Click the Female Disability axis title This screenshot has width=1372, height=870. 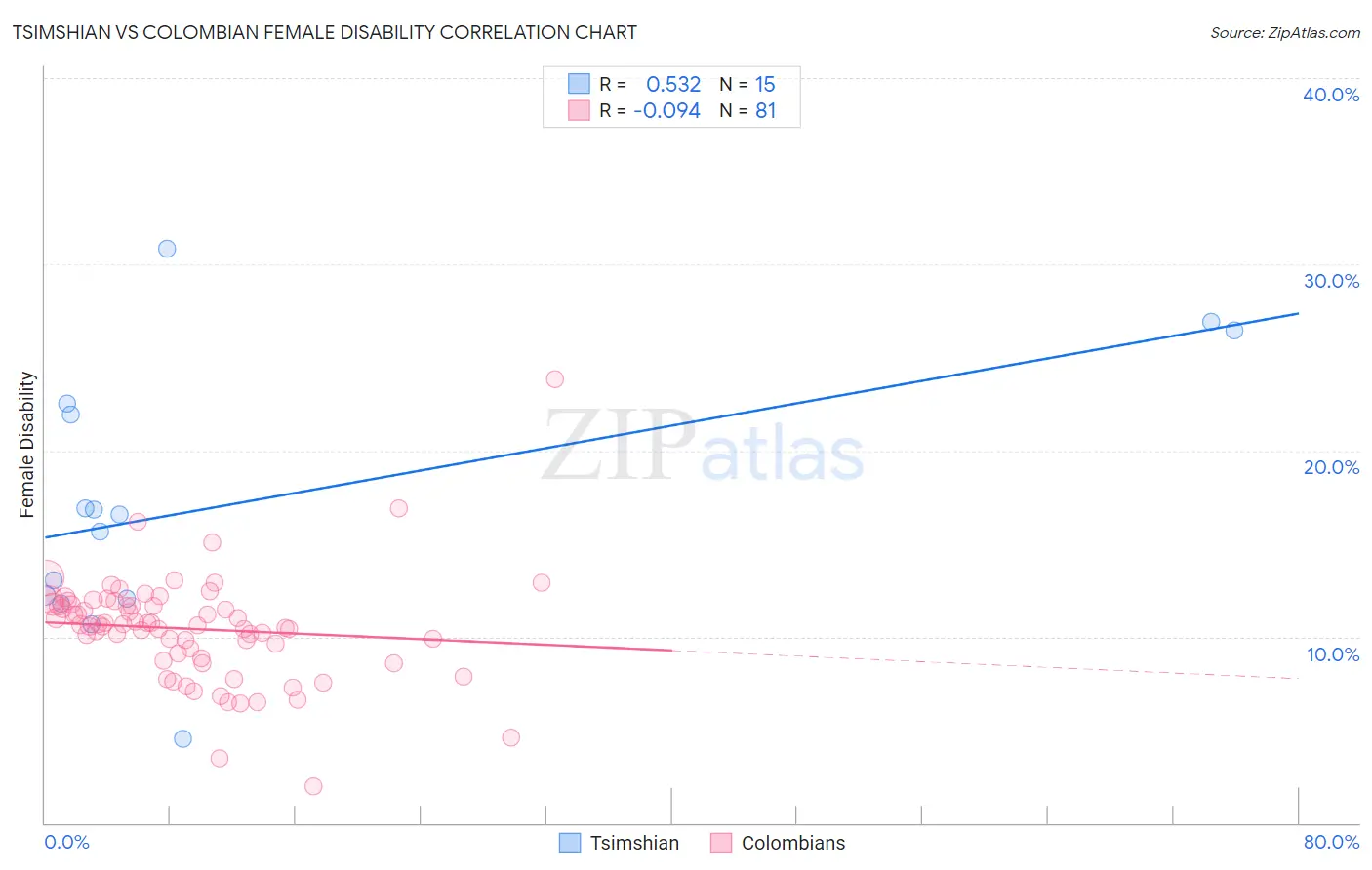tap(27, 445)
